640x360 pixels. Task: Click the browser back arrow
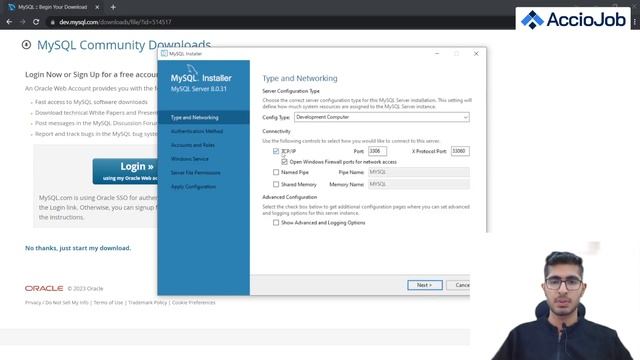point(9,22)
